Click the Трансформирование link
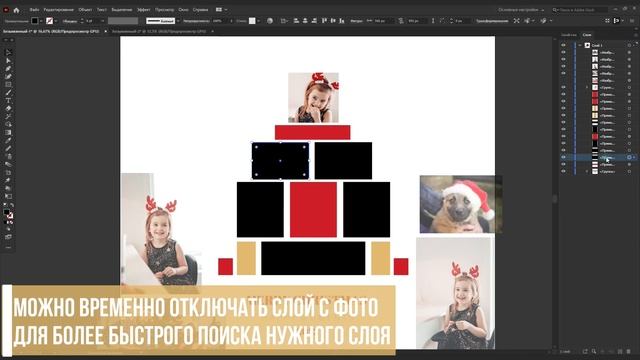This screenshot has width=640, height=360. [492, 21]
